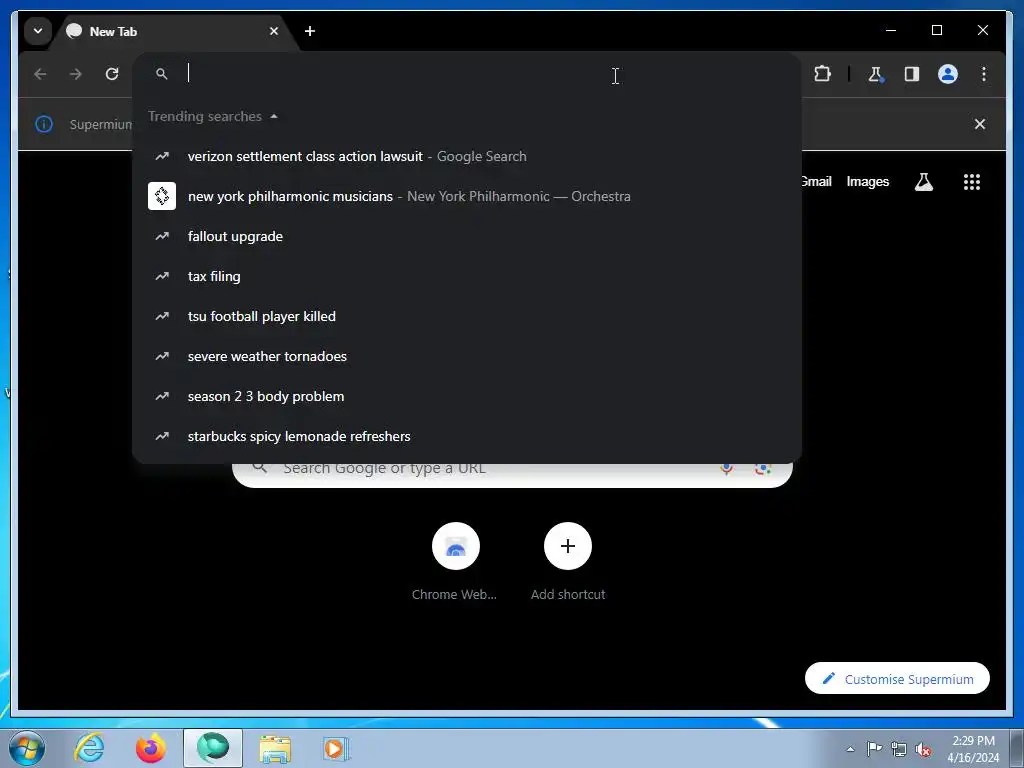The image size is (1024, 768).
Task: Start voice search with the microphone
Action: [x=726, y=470]
